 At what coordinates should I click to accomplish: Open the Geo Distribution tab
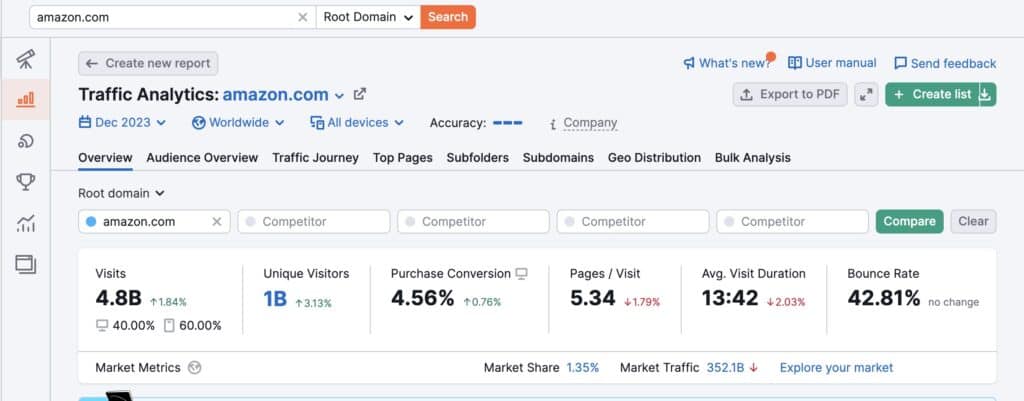[654, 158]
